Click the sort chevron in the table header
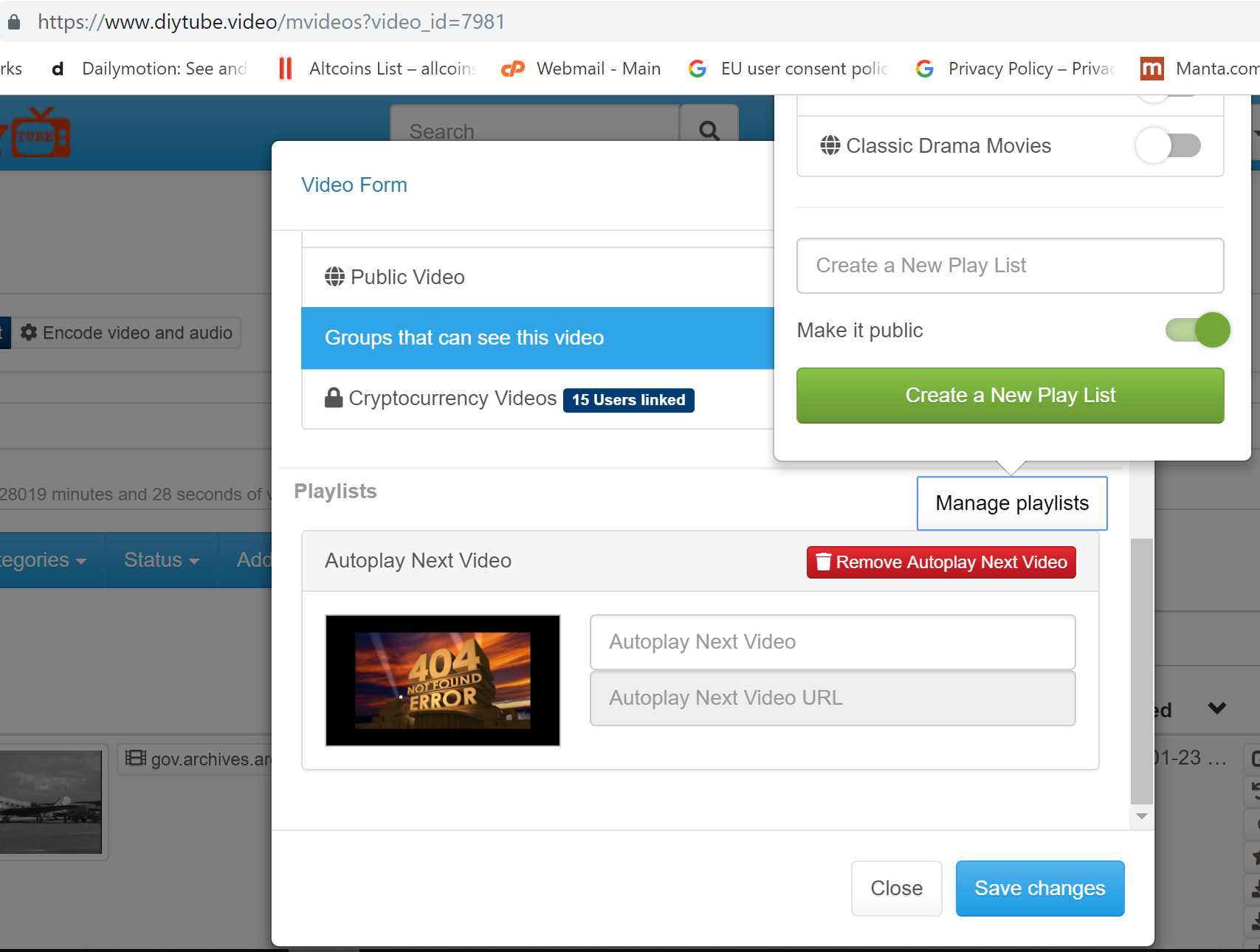 1216,709
